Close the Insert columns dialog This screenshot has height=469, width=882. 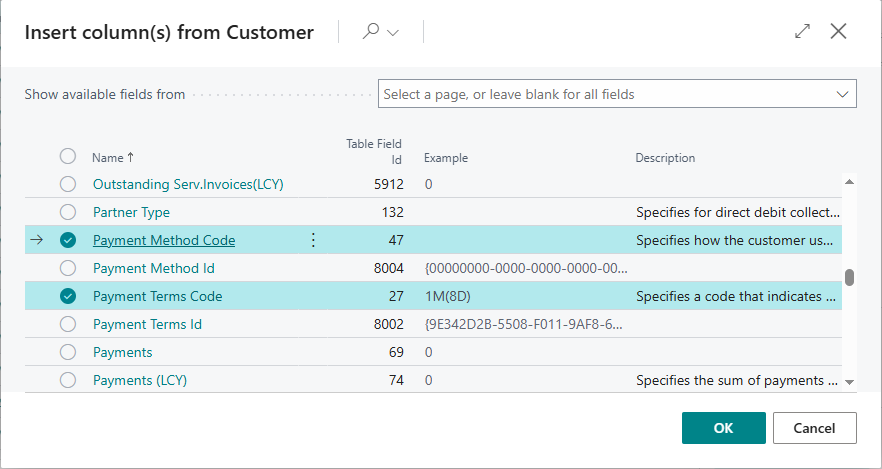838,32
